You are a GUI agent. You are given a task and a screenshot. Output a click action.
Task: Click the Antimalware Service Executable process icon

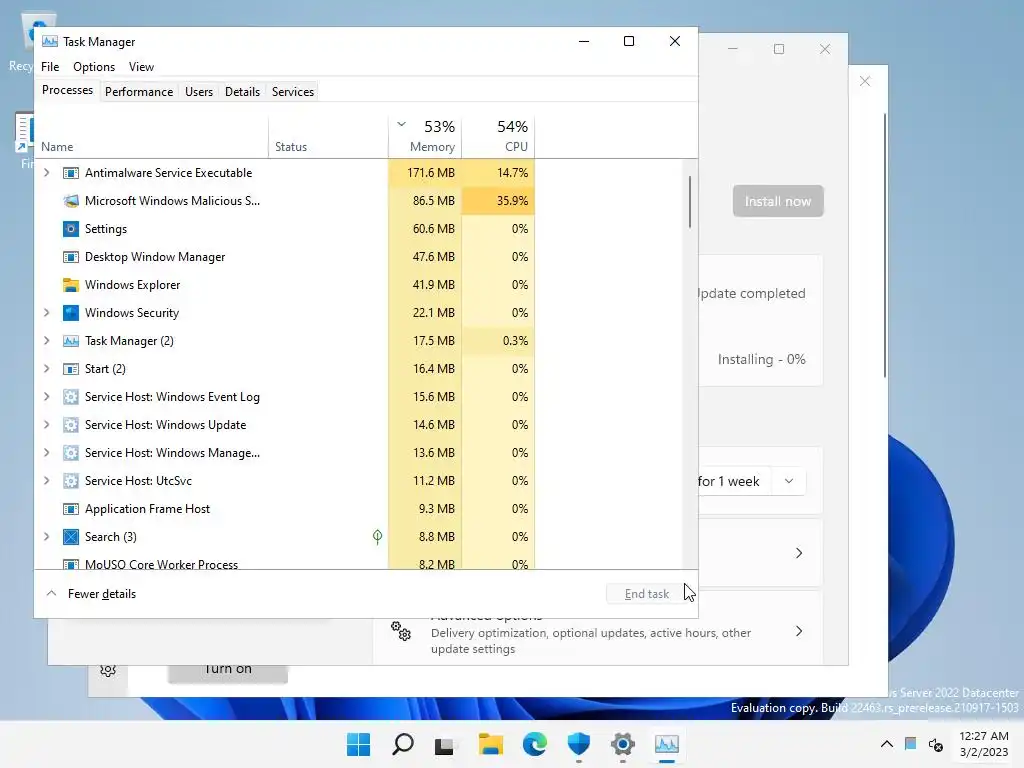pos(71,173)
